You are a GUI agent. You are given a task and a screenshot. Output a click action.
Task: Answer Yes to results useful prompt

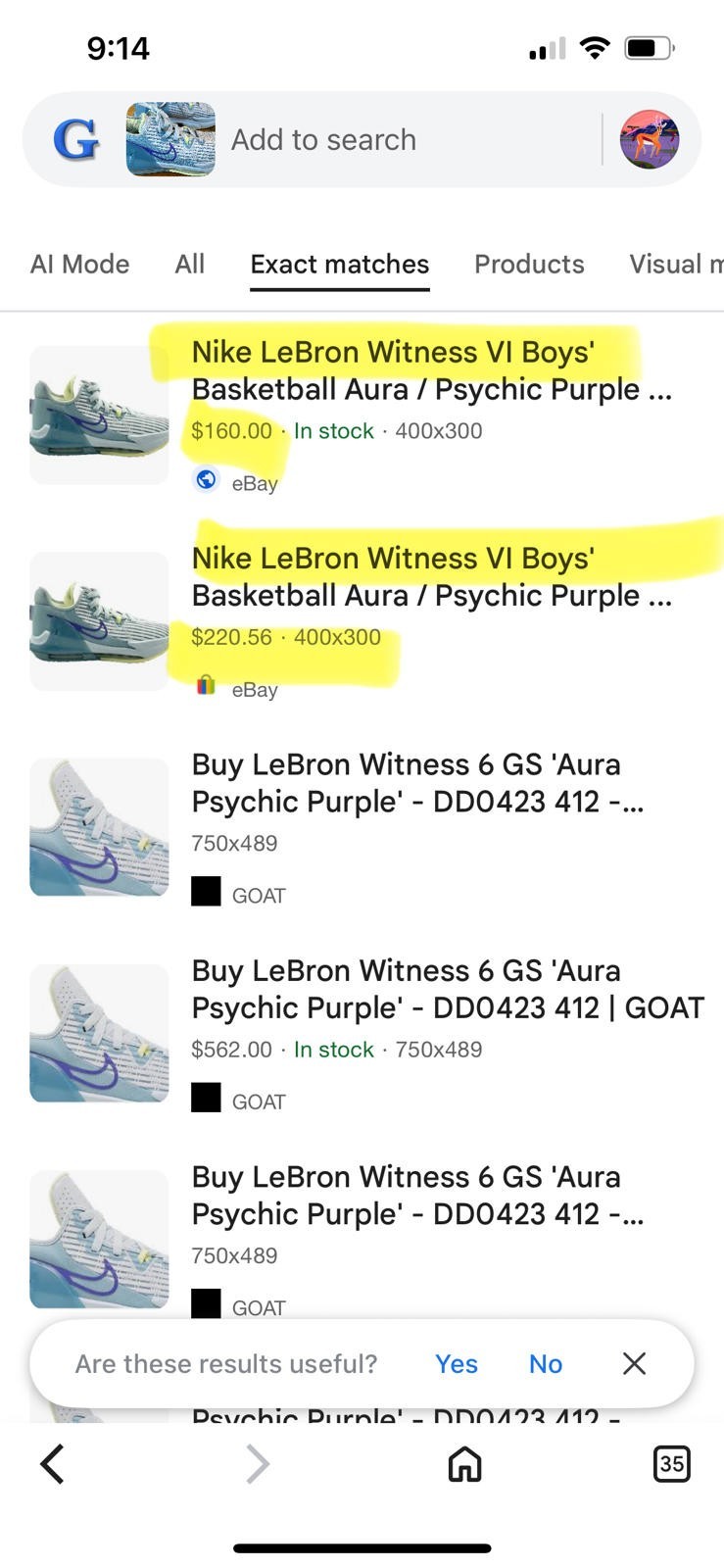[x=457, y=1363]
